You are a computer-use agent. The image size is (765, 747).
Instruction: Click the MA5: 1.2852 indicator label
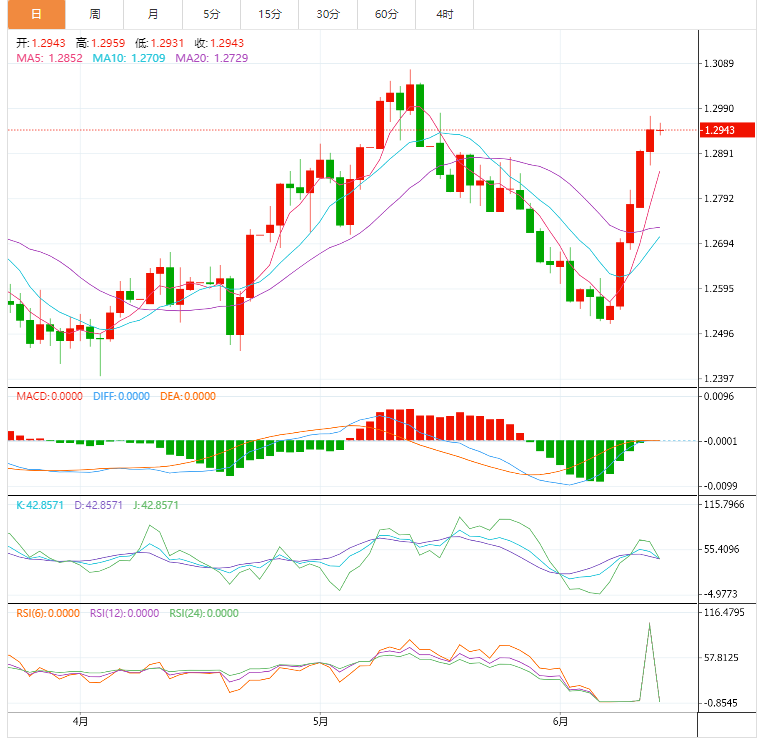tap(49, 58)
